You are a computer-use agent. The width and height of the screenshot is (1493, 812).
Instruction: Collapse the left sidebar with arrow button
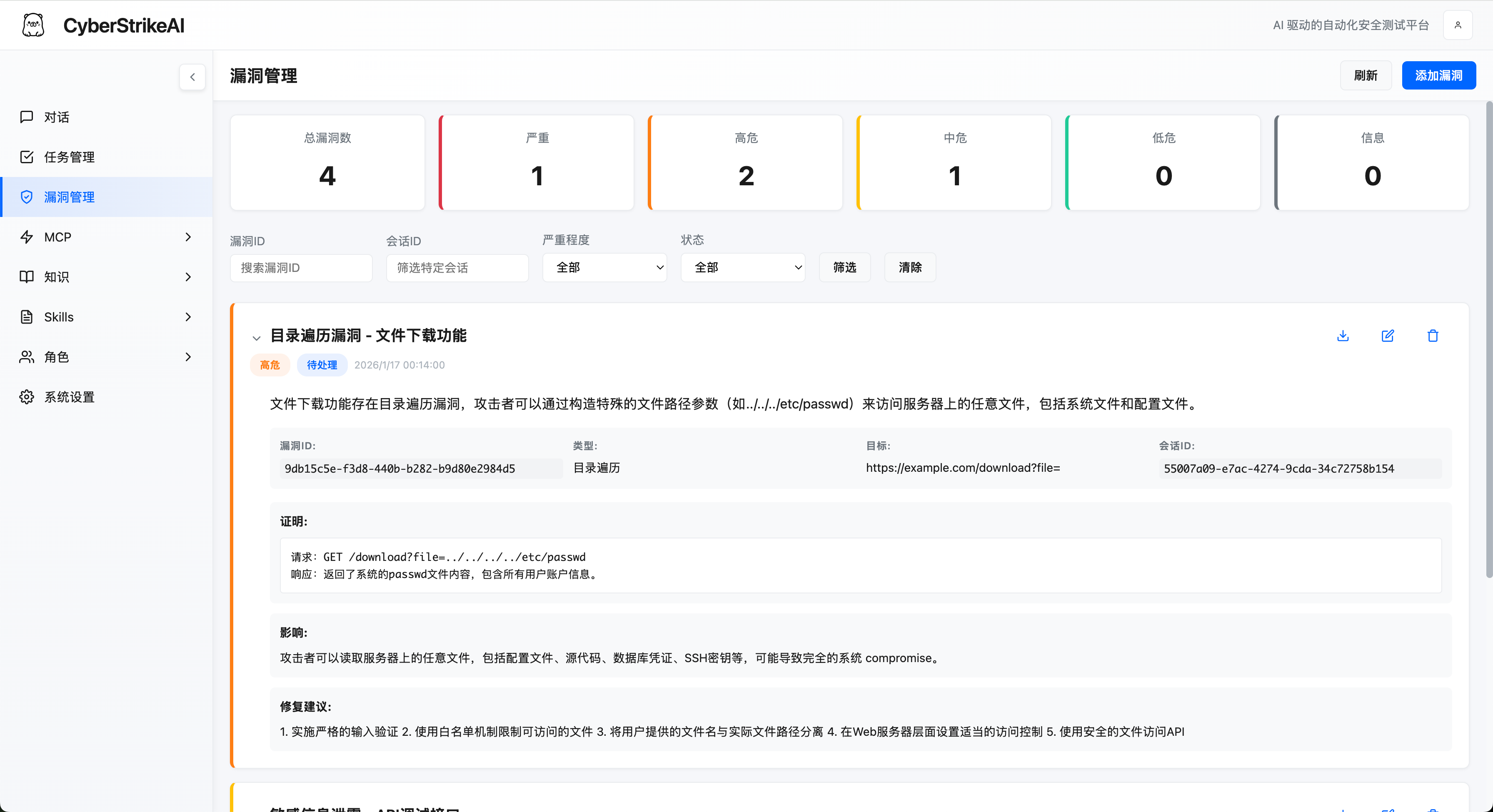click(192, 77)
